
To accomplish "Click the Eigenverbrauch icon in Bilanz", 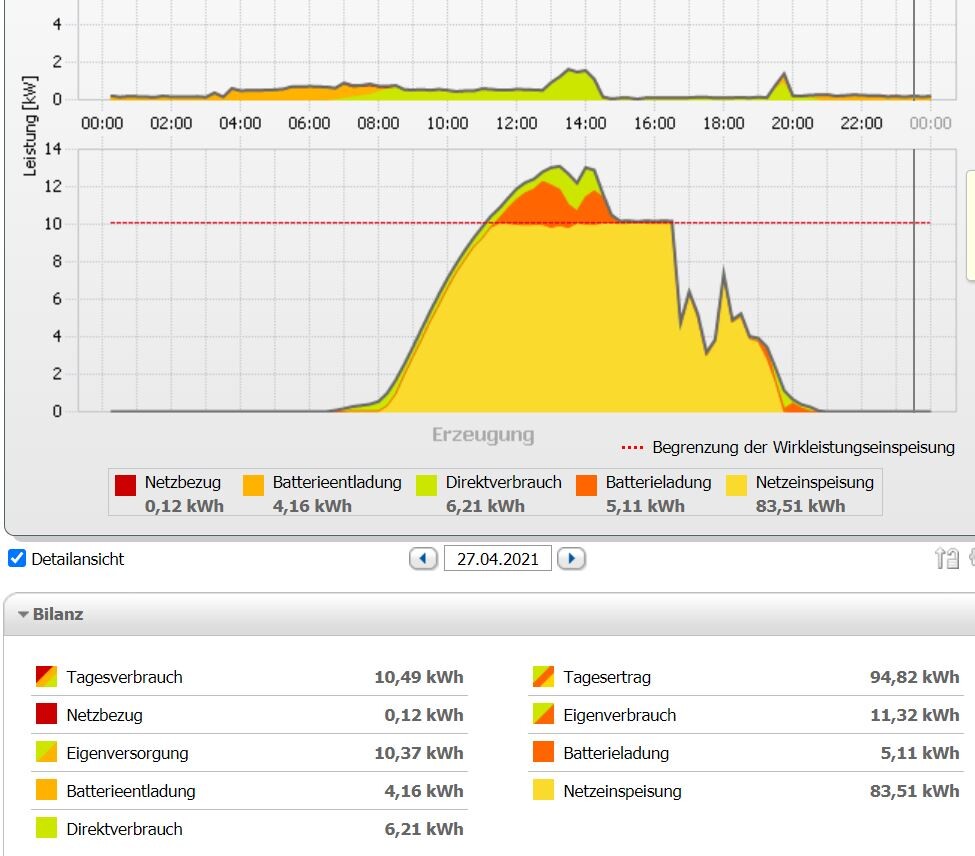I will click(x=543, y=715).
